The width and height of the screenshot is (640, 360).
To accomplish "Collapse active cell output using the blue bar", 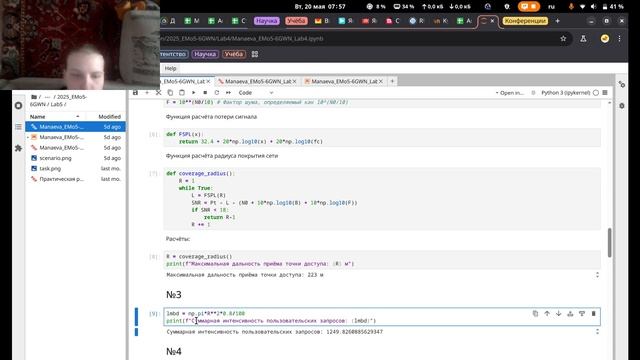I will 136,332.
